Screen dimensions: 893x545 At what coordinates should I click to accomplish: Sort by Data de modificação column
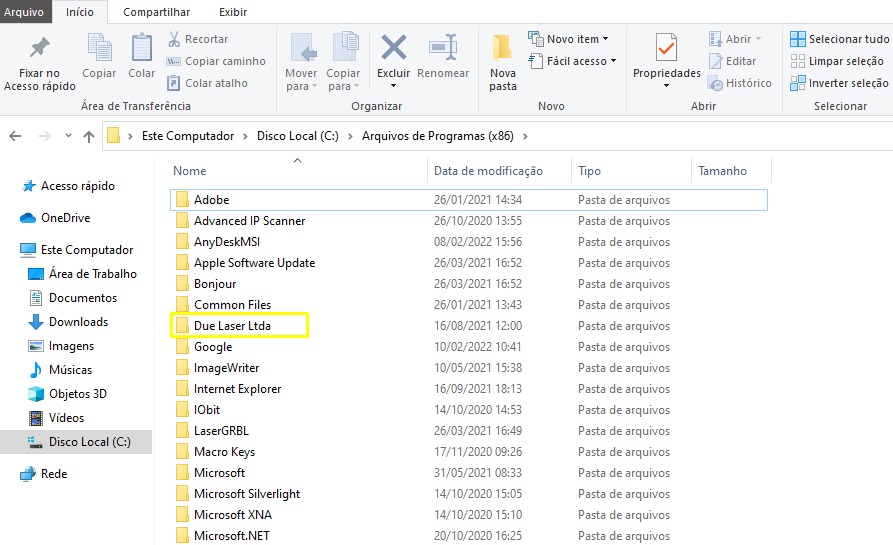click(x=499, y=171)
